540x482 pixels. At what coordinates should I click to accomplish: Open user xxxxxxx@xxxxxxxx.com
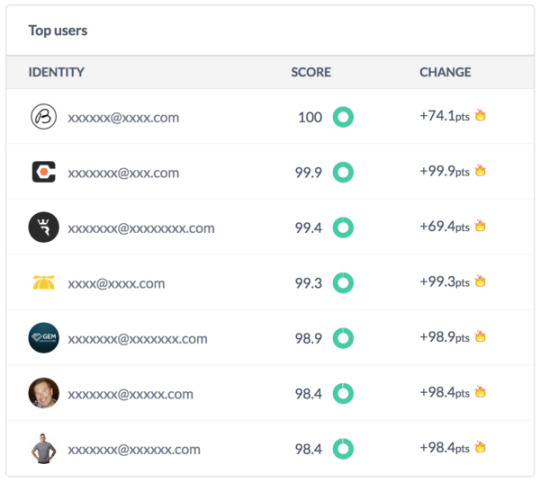[141, 228]
